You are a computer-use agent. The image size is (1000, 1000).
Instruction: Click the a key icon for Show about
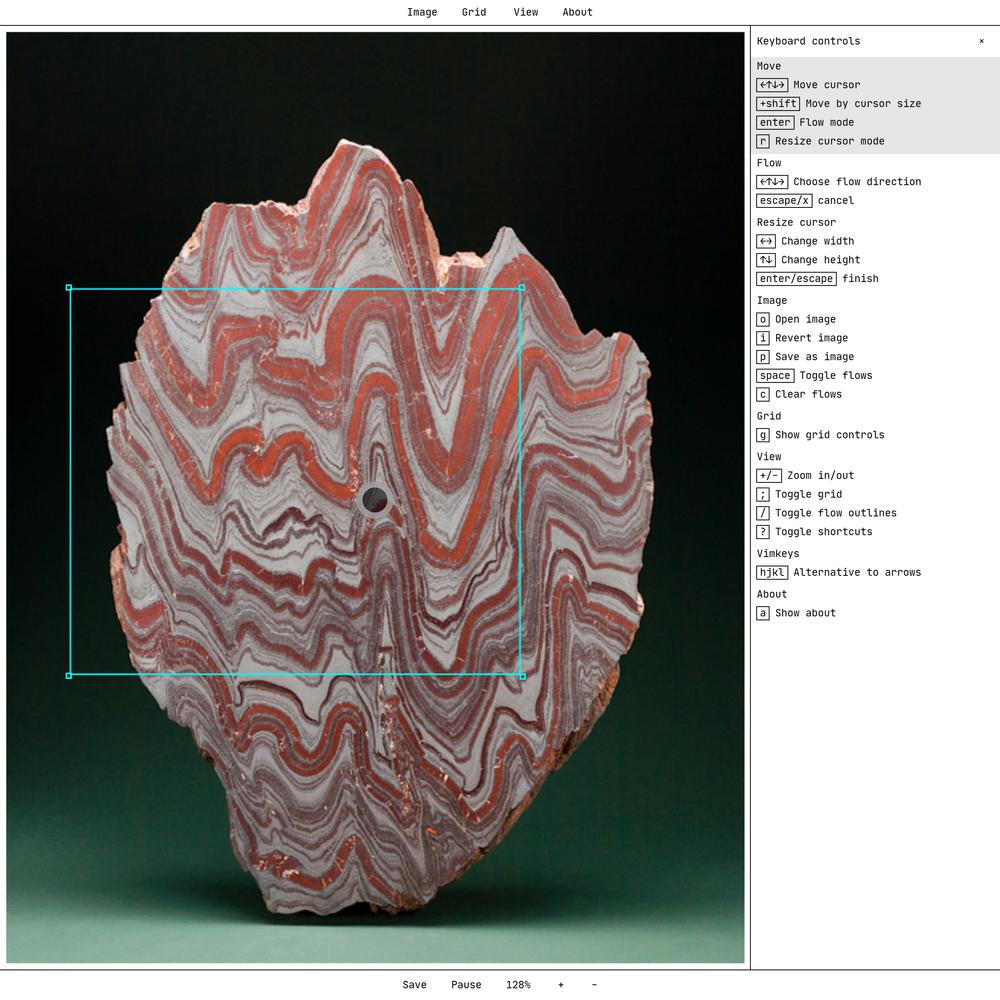(763, 613)
